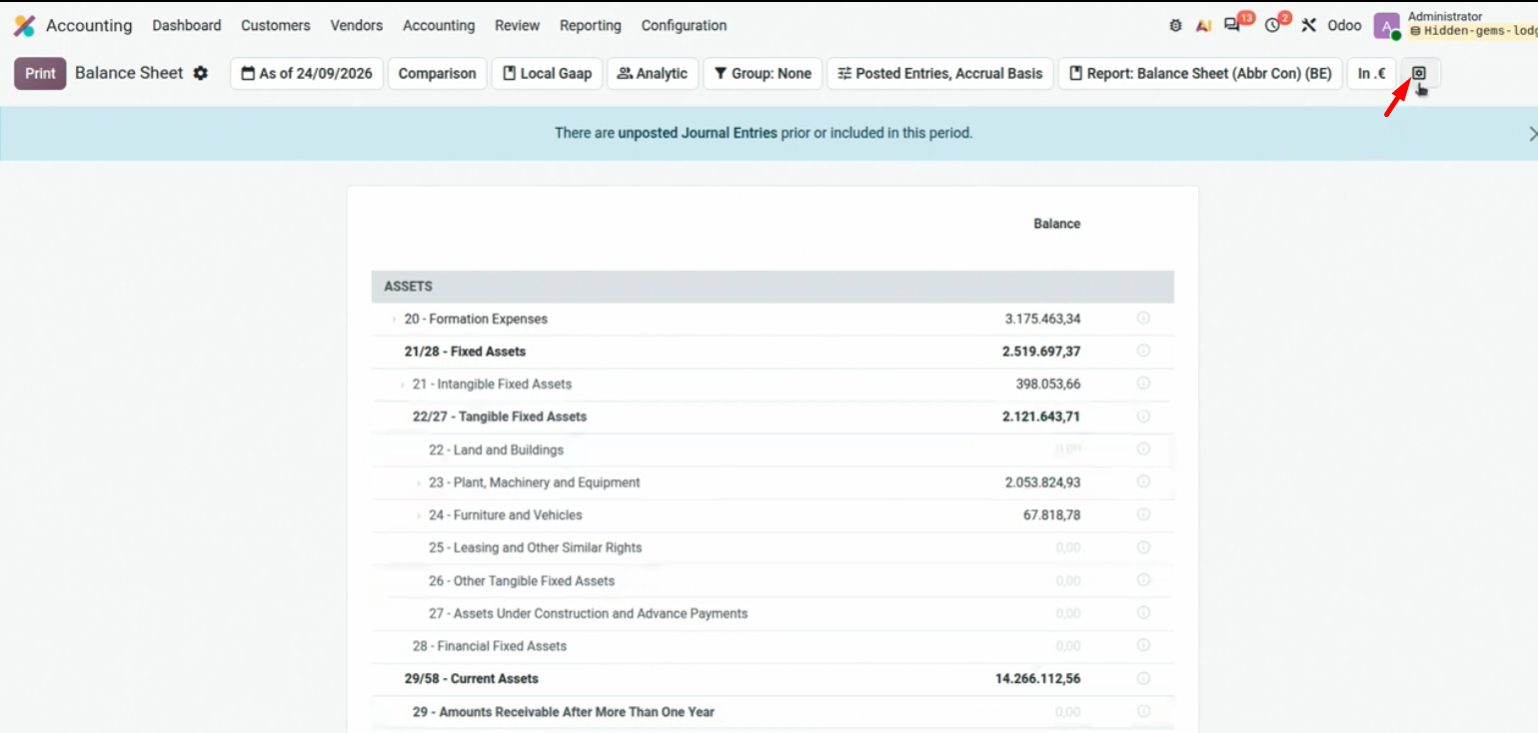Open the Accounting menu item

[439, 25]
